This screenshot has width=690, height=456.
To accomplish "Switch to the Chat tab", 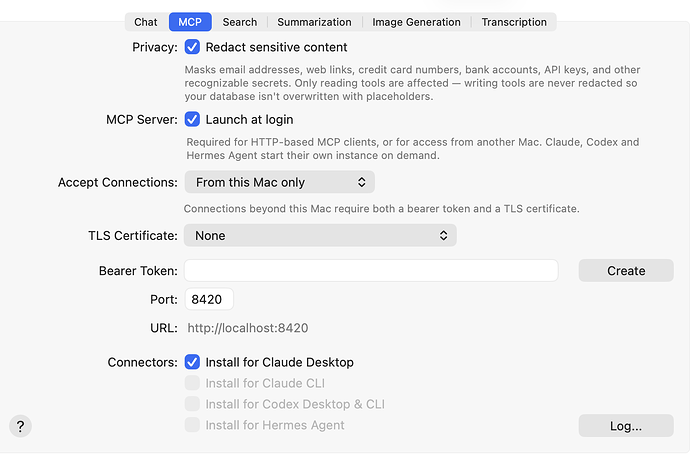I will pos(146,22).
